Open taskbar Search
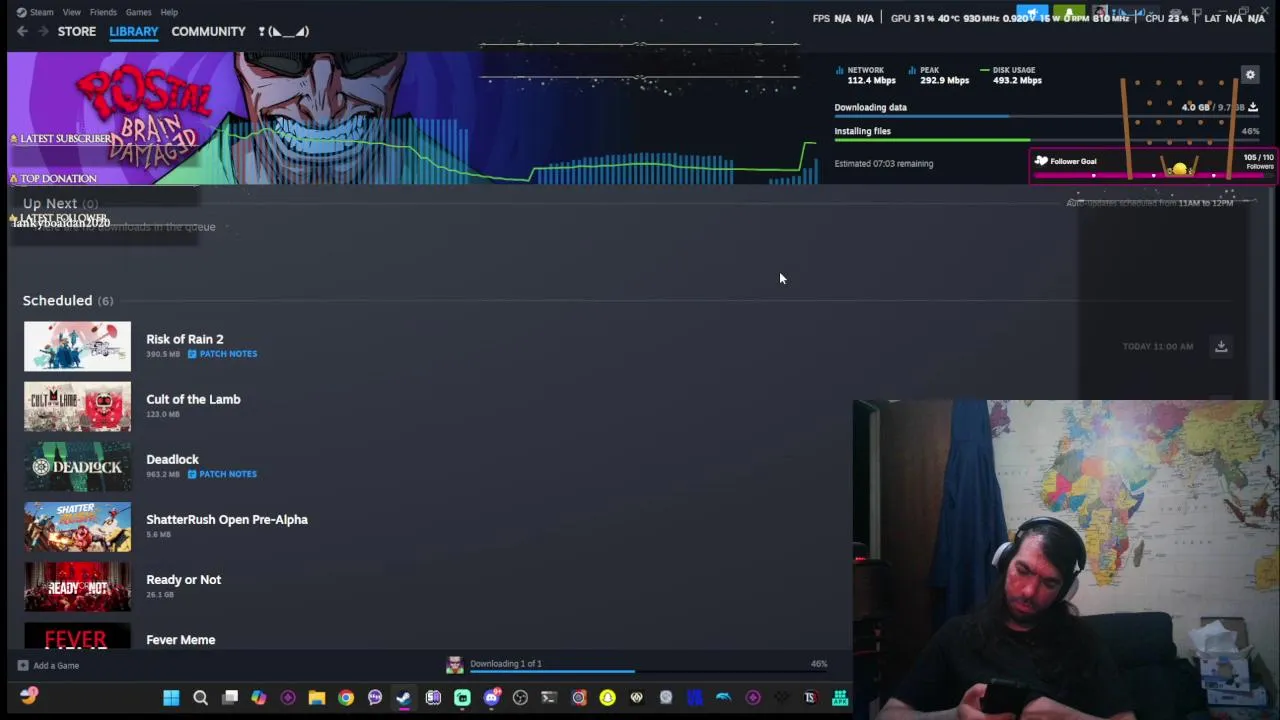 (200, 698)
